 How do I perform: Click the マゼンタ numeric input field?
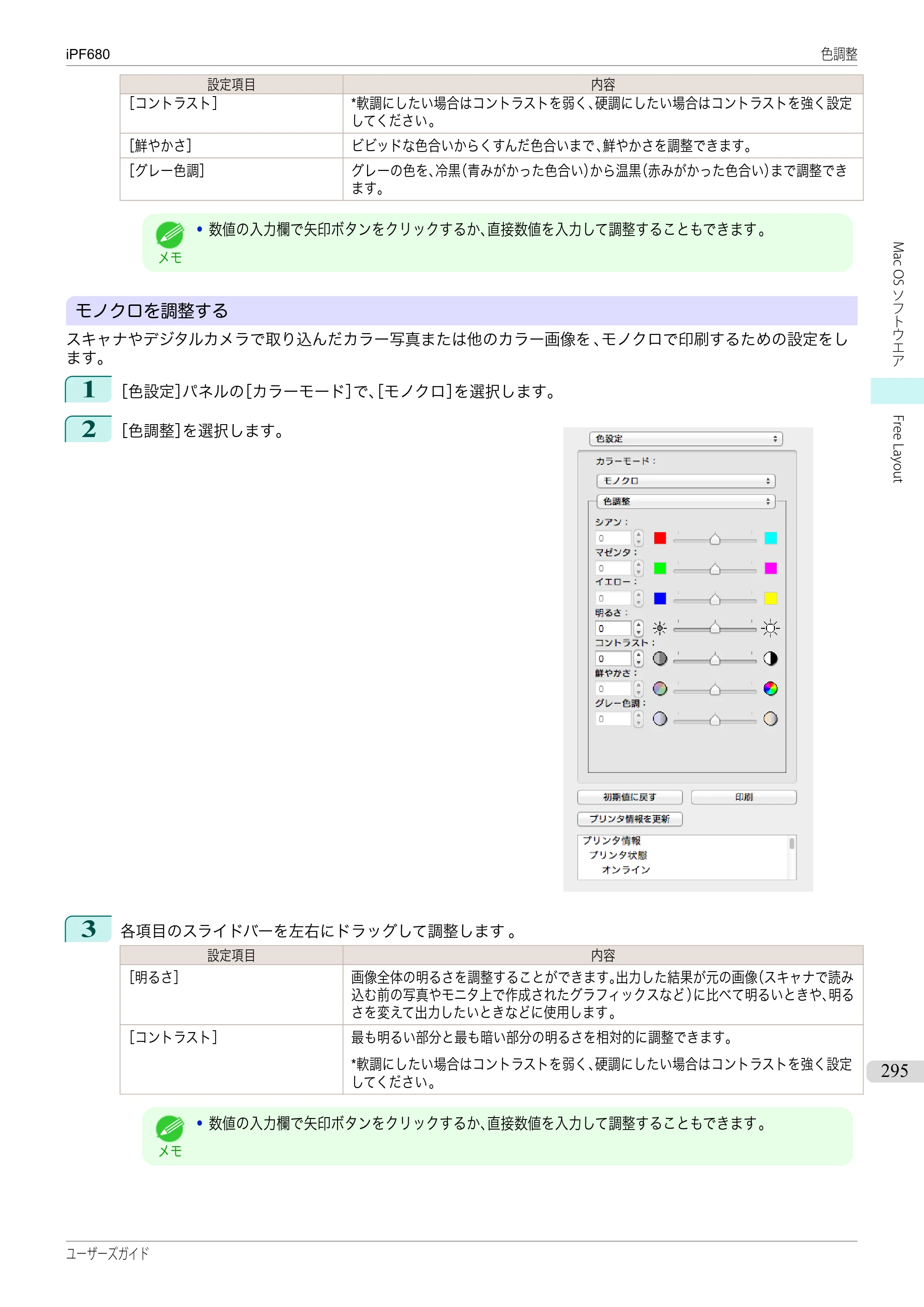pyautogui.click(x=613, y=568)
